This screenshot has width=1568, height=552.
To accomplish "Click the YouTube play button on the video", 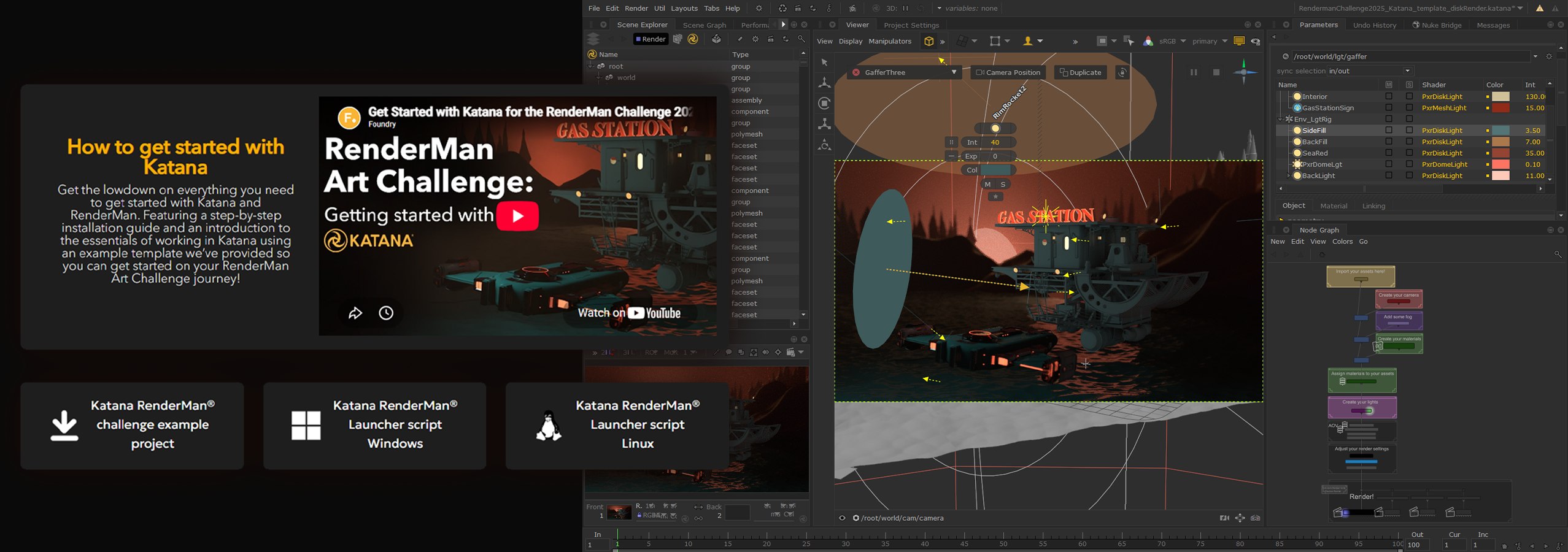I will (x=517, y=216).
